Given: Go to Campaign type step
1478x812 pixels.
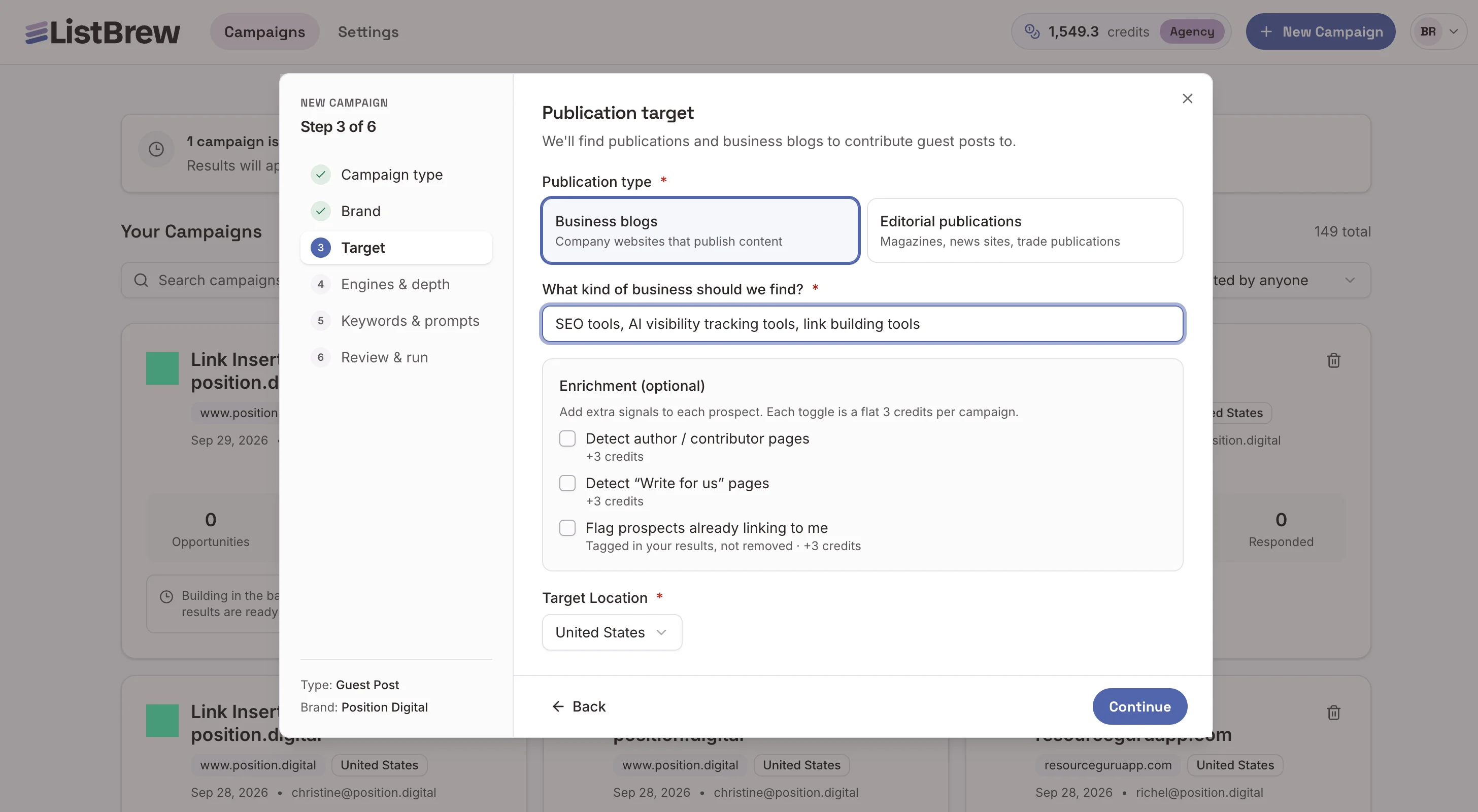Looking at the screenshot, I should 396,175.
